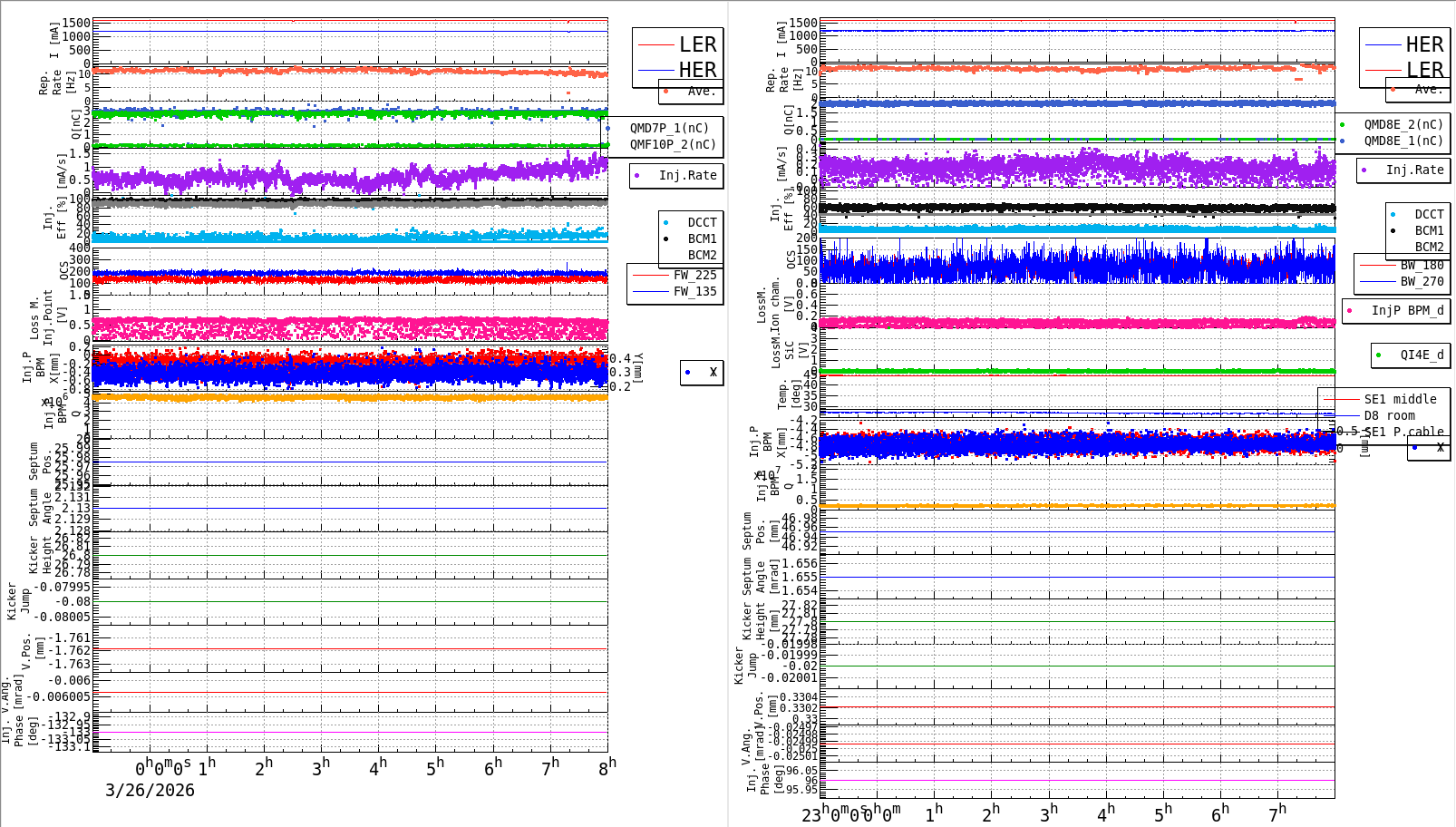Select the BW_270 legend label
The height and width of the screenshot is (827, 1456).
point(1422,281)
